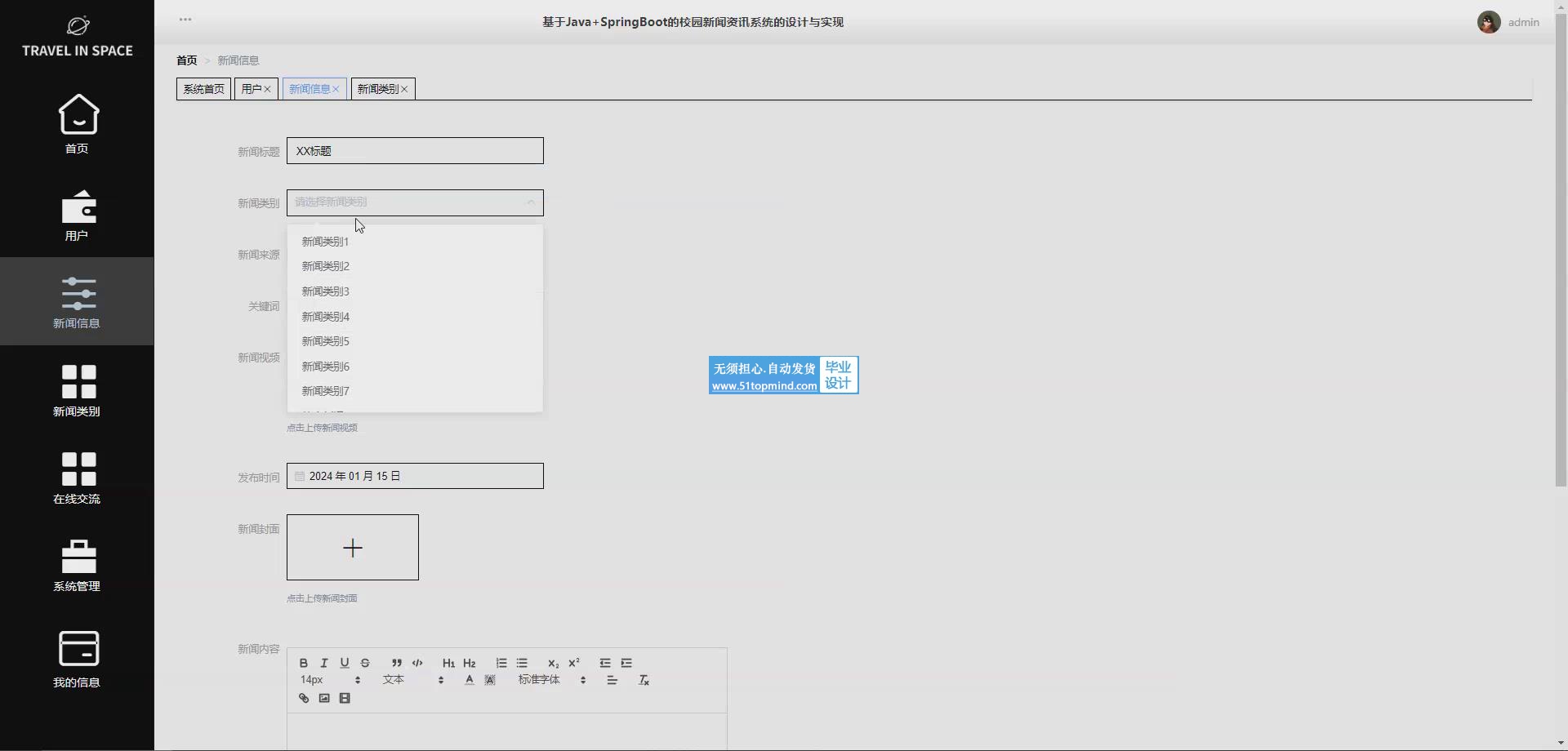1568x751 pixels.
Task: Decrease the indent
Action: coord(605,663)
